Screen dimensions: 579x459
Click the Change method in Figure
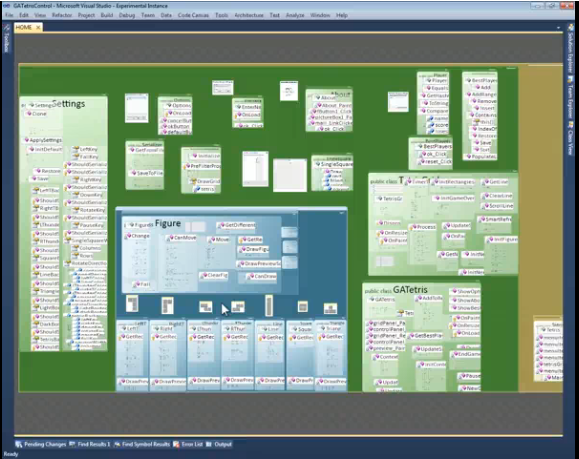pyautogui.click(x=138, y=236)
